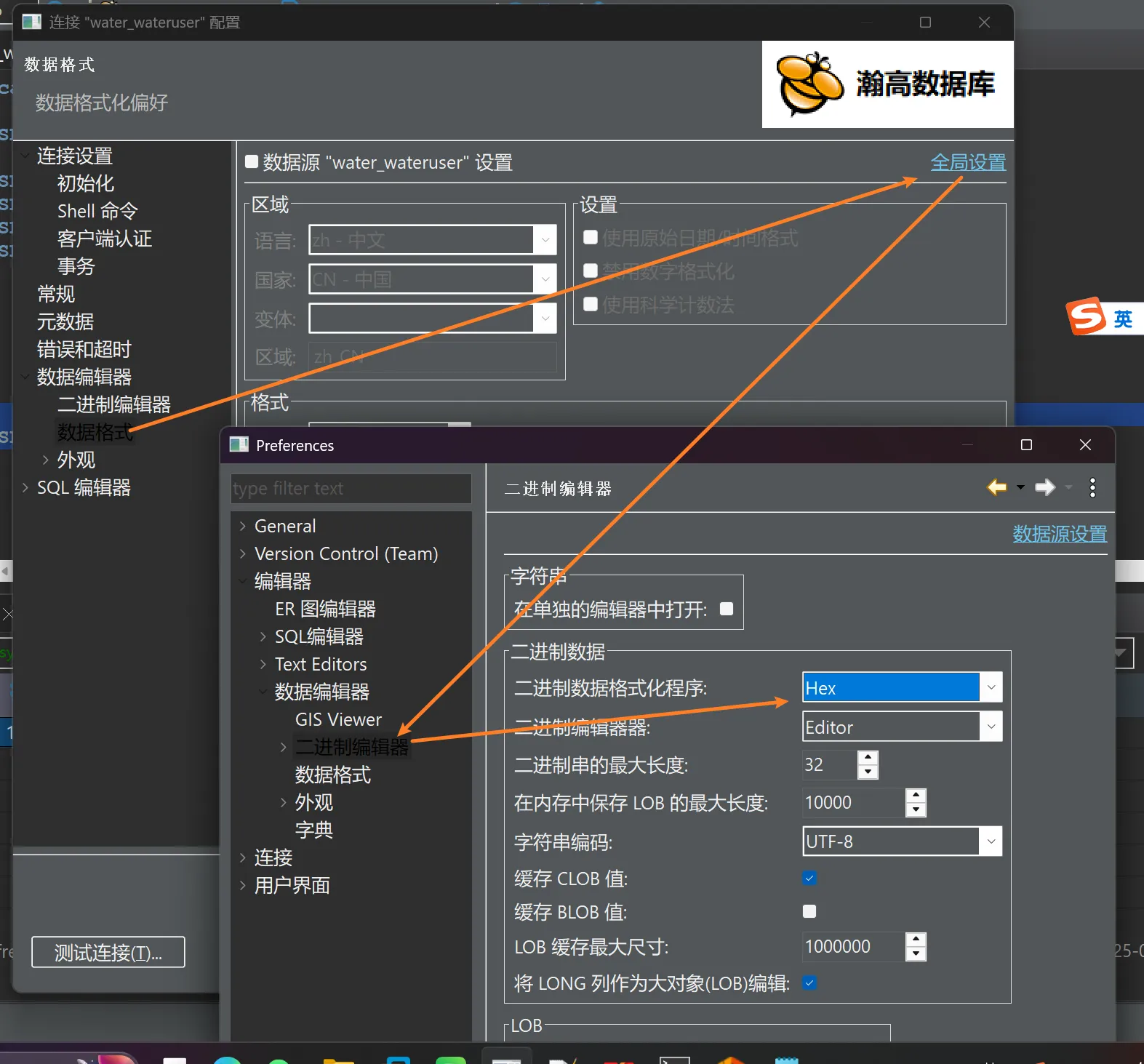Open the 数据源设置 link
Screen dimensions: 1144x1064
pyautogui.click(x=1059, y=534)
